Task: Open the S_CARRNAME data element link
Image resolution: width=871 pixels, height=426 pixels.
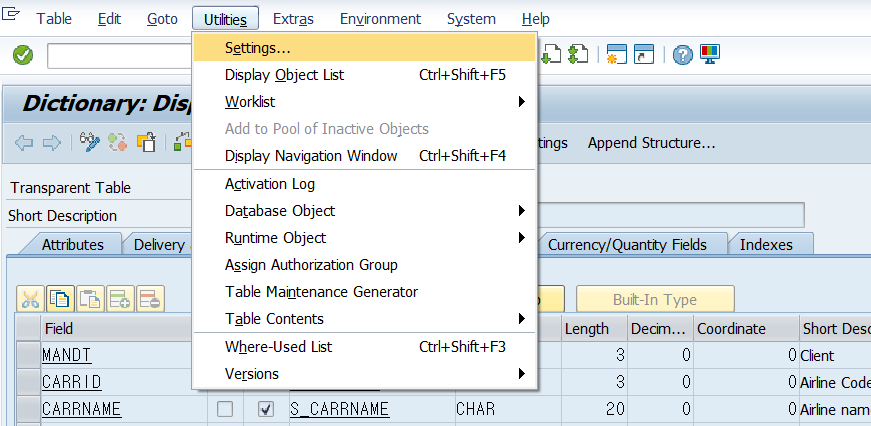Action: (339, 409)
